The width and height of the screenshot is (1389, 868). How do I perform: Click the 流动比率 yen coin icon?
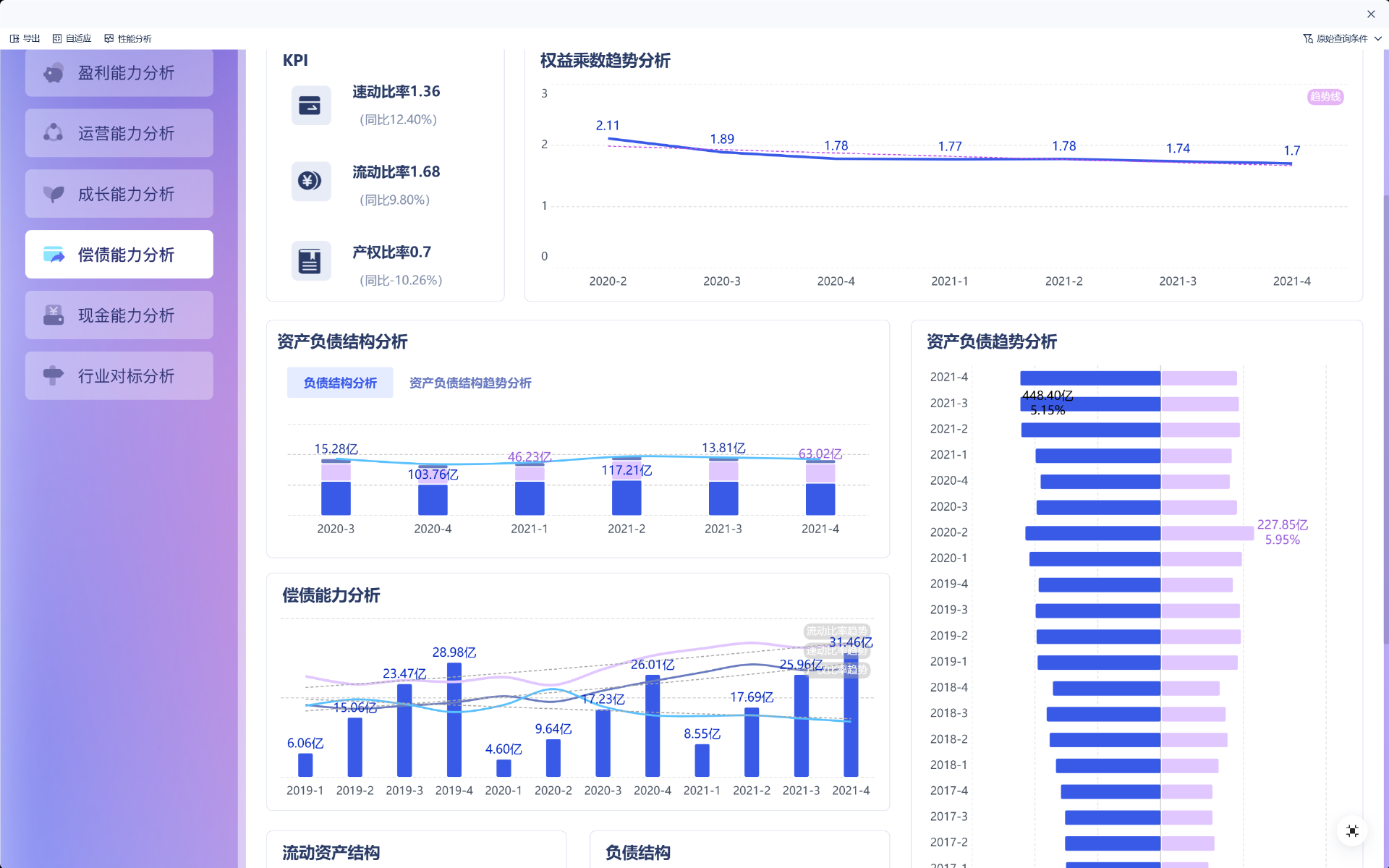pyautogui.click(x=310, y=181)
